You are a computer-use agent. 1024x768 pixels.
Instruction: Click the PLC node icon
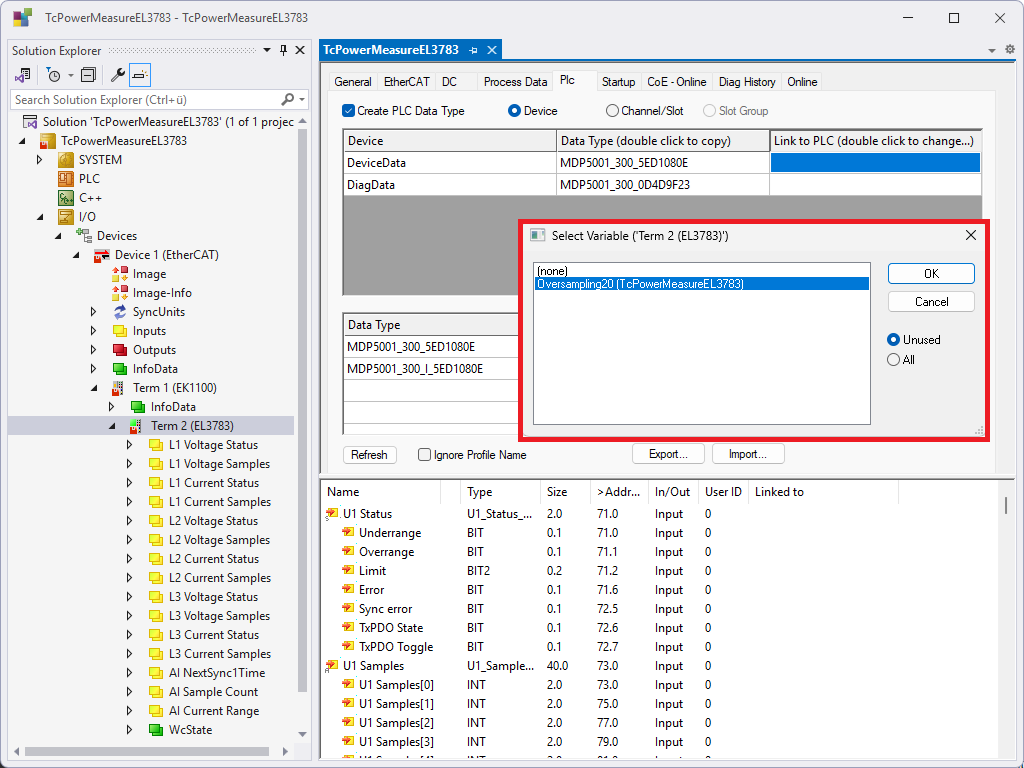coord(65,179)
